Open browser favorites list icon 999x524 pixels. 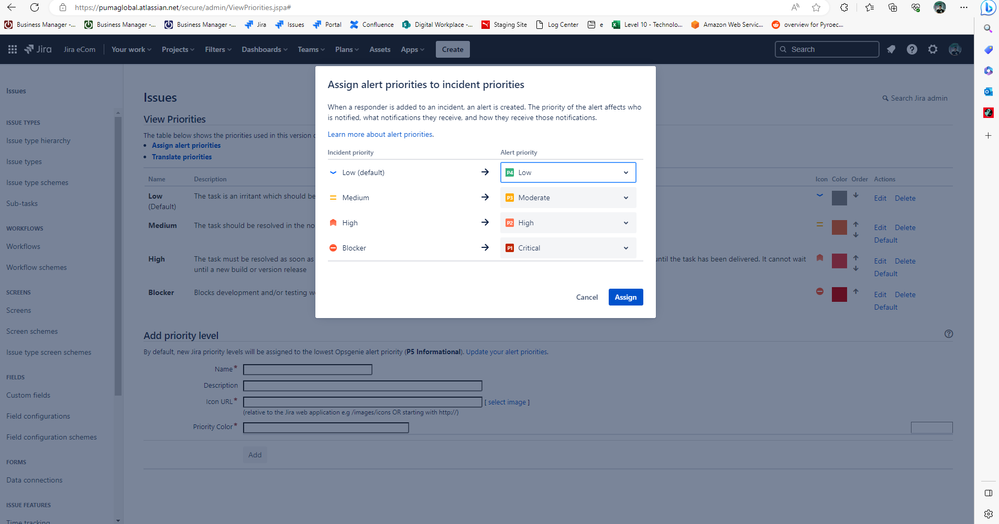(x=870, y=8)
